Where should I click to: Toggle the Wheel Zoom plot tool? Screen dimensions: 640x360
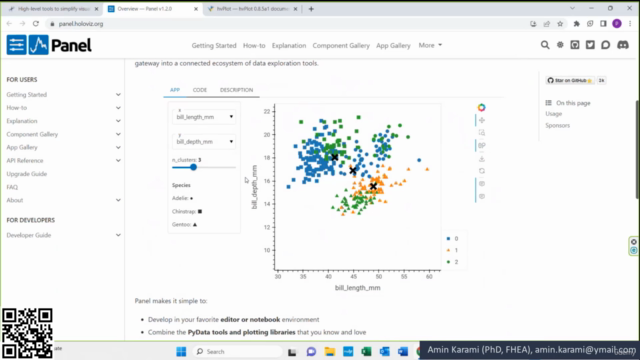tap(482, 145)
